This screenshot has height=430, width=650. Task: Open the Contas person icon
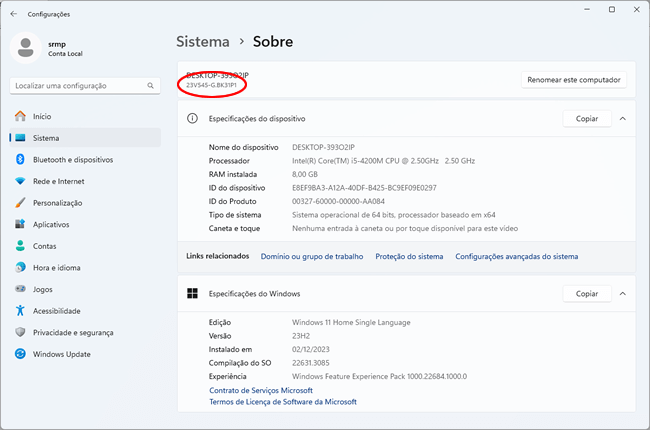click(20, 246)
